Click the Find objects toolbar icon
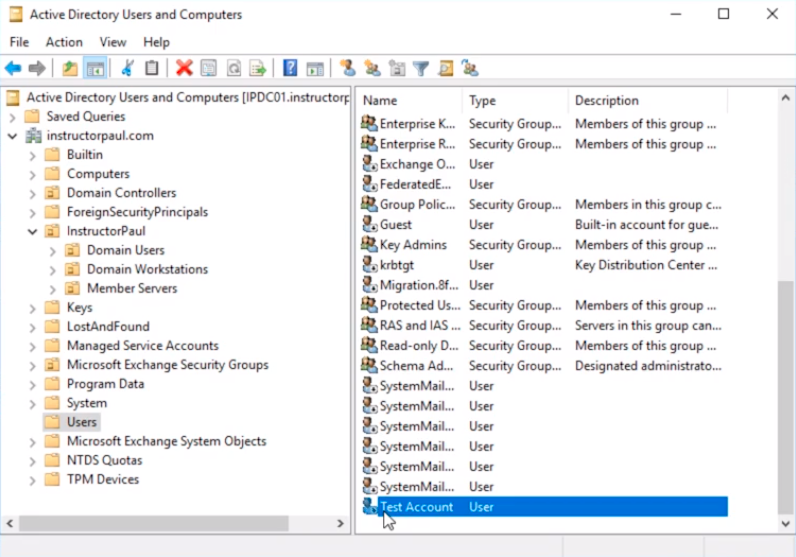 tap(446, 68)
